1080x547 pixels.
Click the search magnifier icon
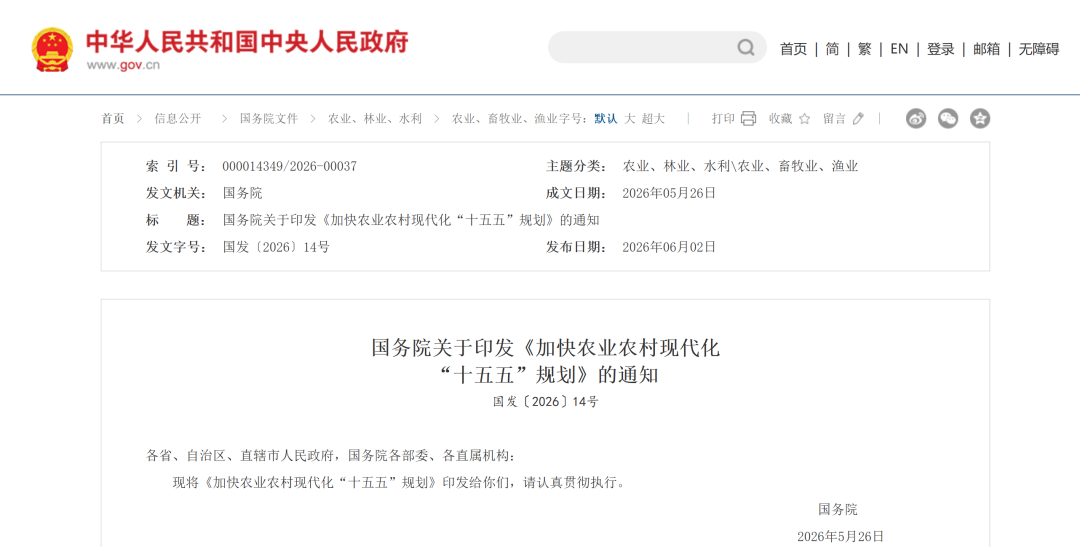point(746,48)
